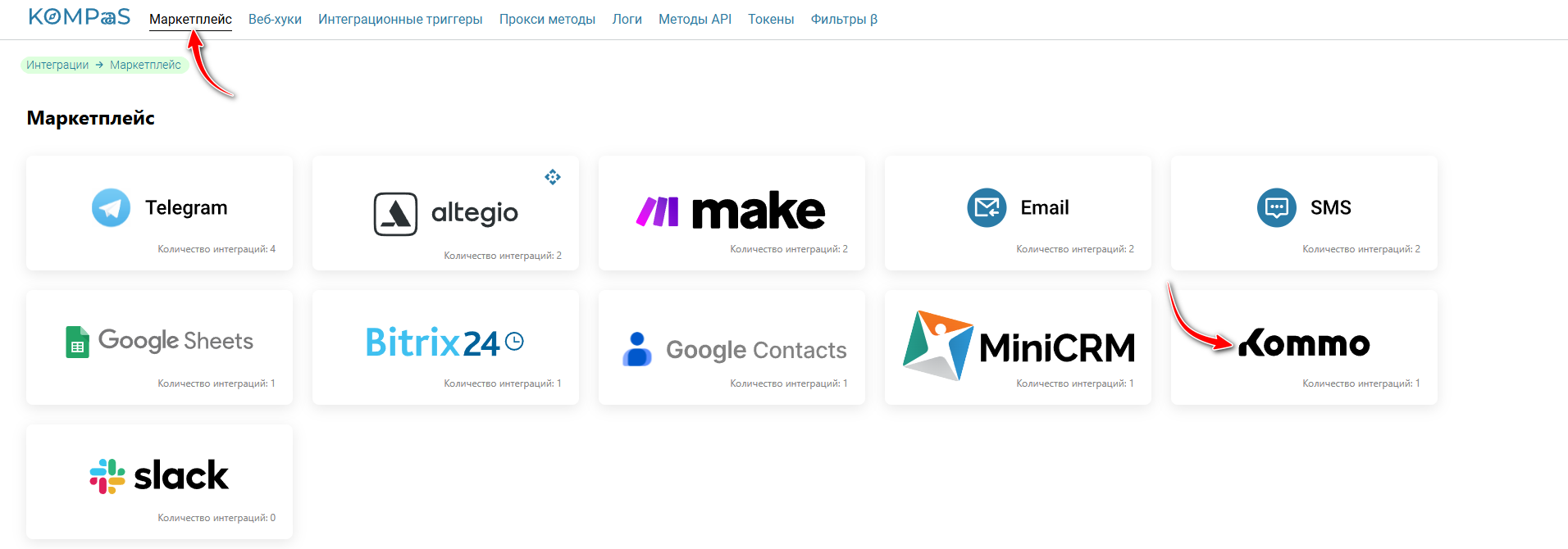Click Интеграции breadcrumb link

tap(57, 65)
